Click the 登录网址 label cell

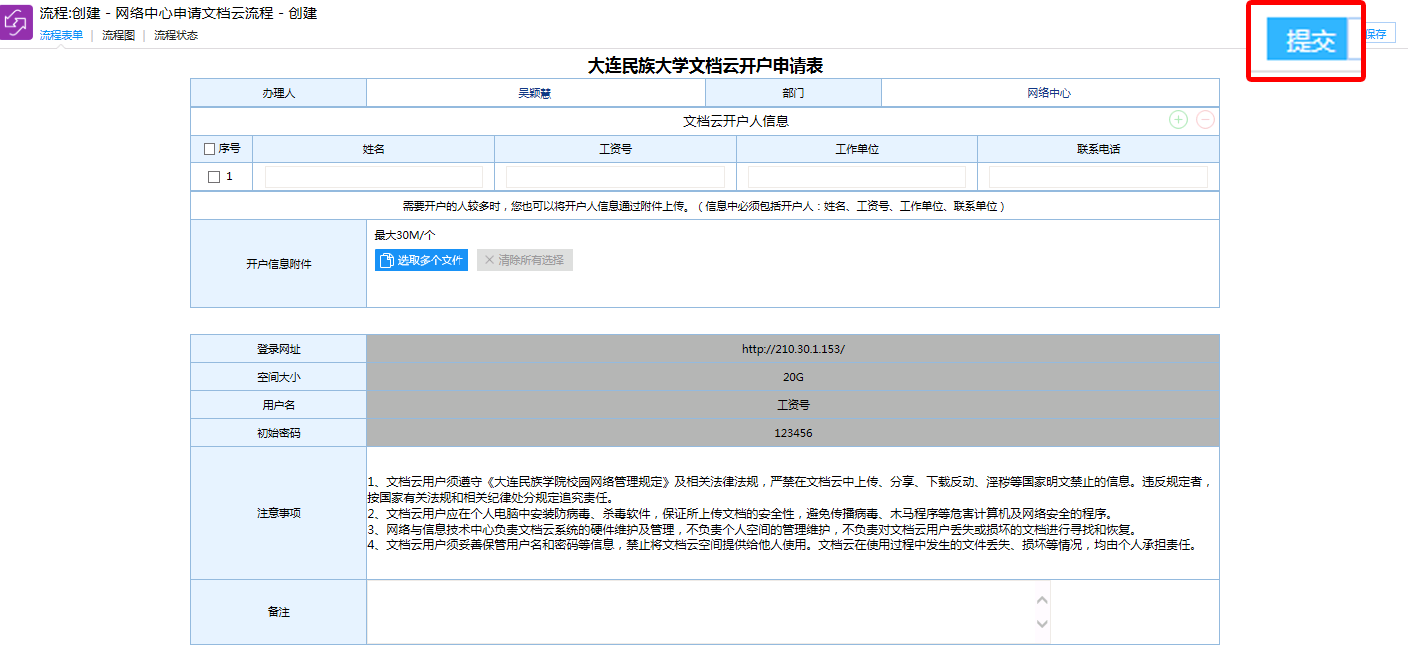pos(278,349)
